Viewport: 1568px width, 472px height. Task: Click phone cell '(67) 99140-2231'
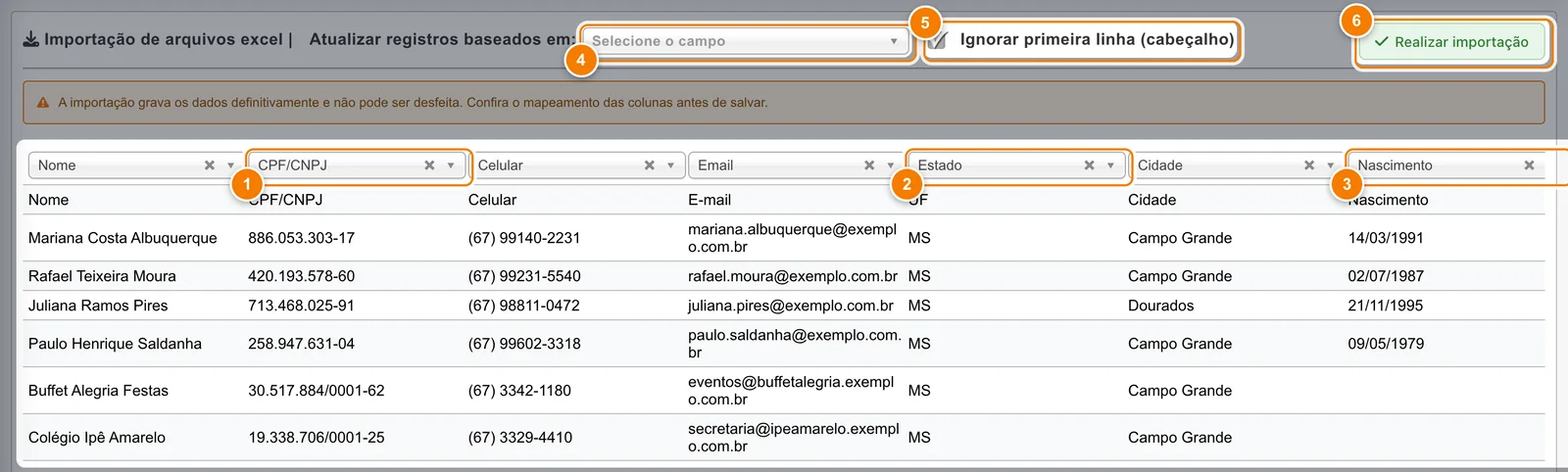[524, 238]
